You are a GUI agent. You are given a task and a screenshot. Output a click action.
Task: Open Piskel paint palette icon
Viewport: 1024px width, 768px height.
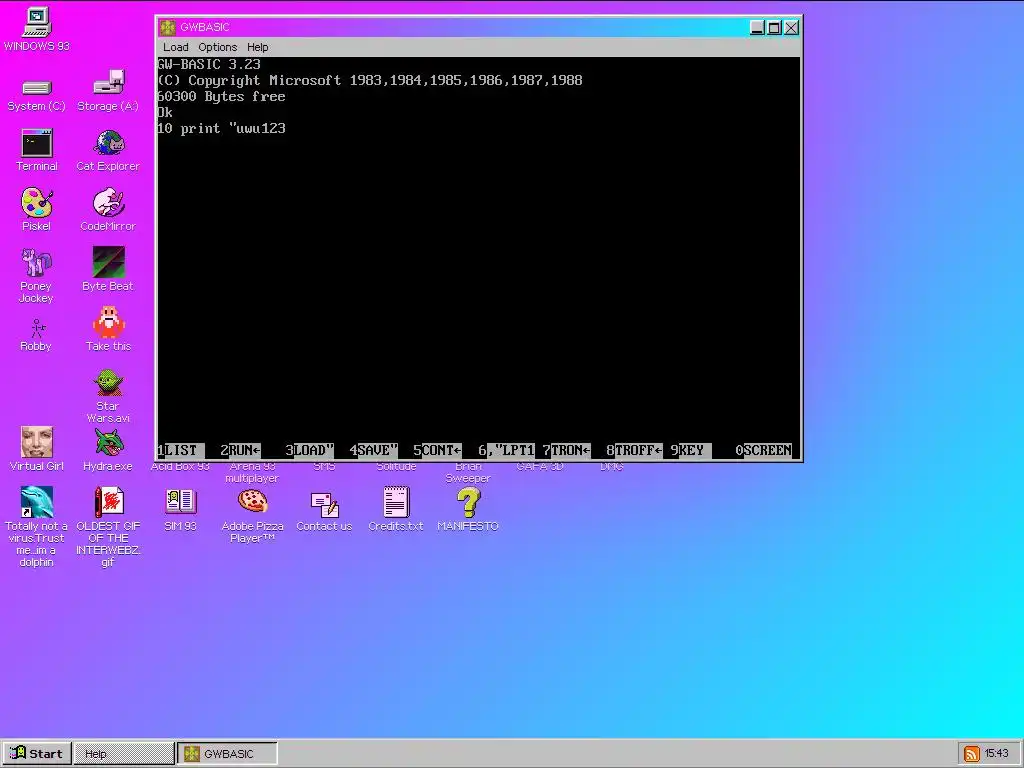tap(37, 209)
